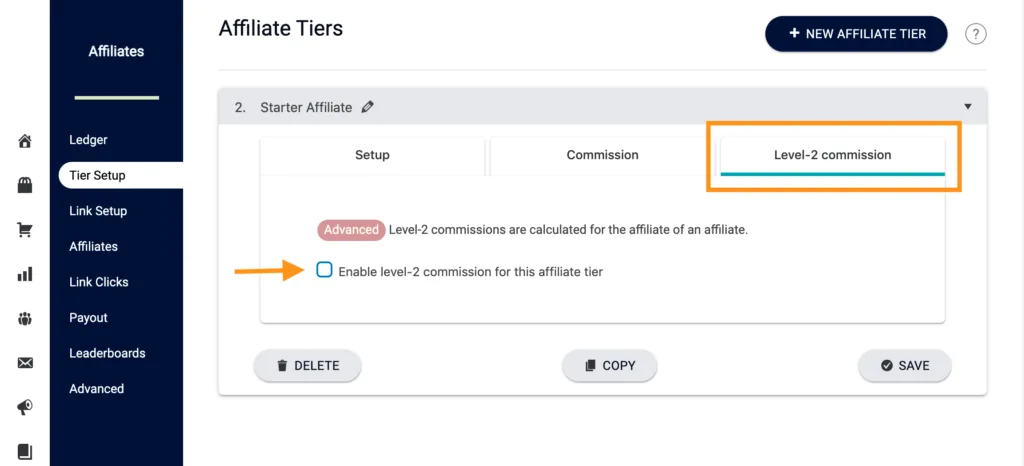Open Payout in the Affiliates menu
Screen dimensions: 1024x466
[x=88, y=318]
